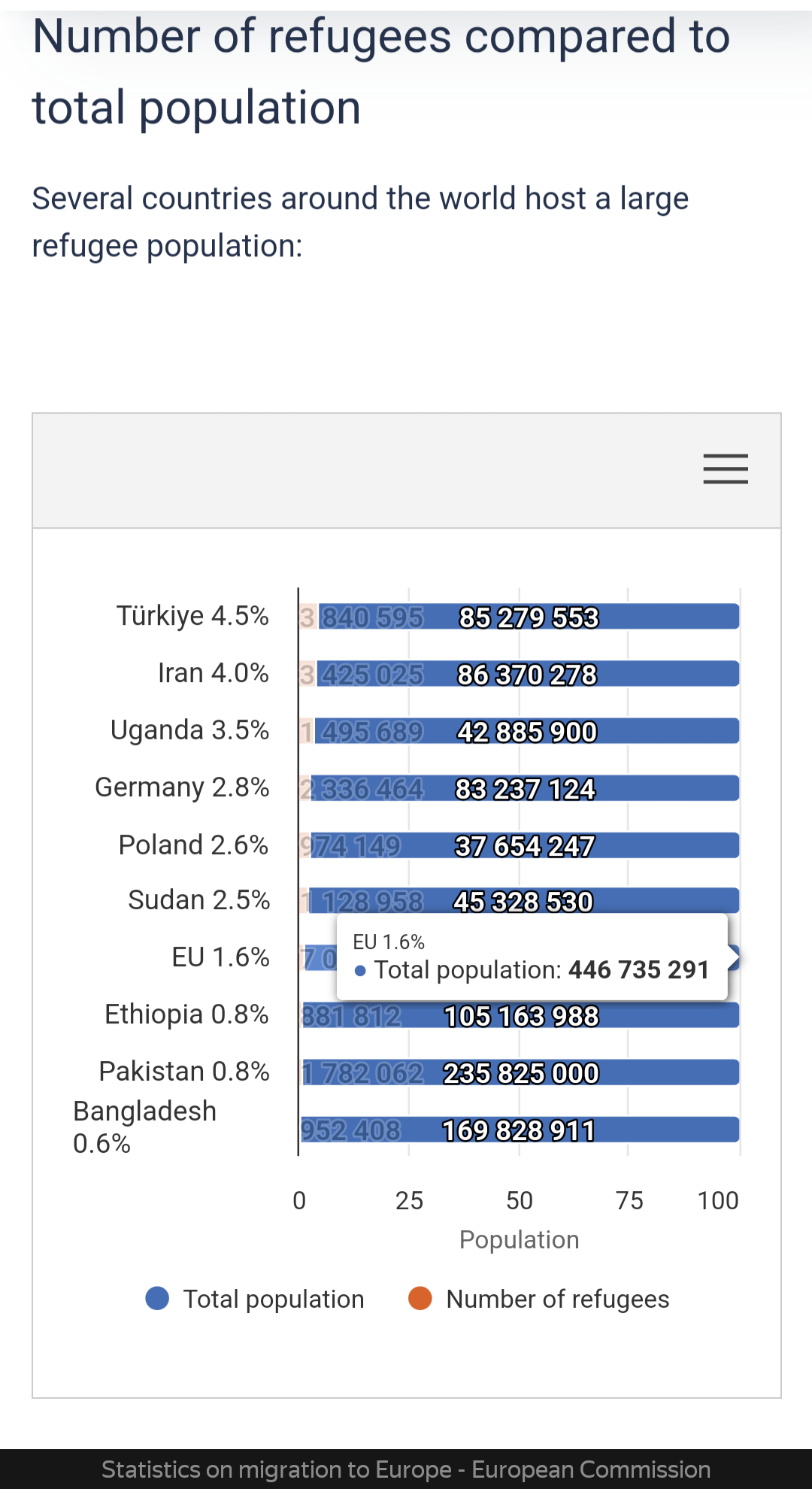Click the Bangladesh 0.6% axis label
The width and height of the screenshot is (812, 1489).
point(144,1127)
